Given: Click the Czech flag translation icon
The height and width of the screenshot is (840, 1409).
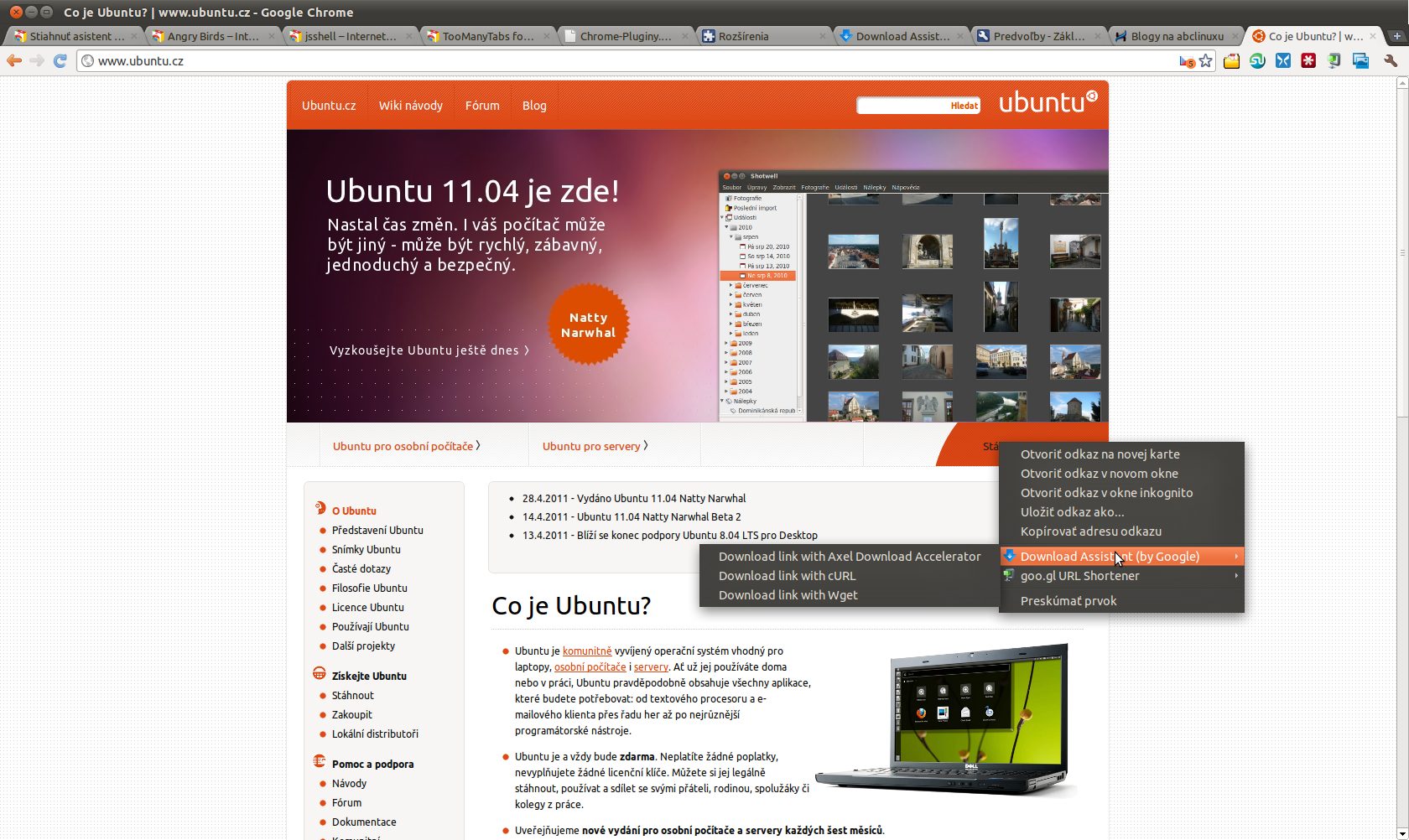Looking at the screenshot, I should (1186, 61).
